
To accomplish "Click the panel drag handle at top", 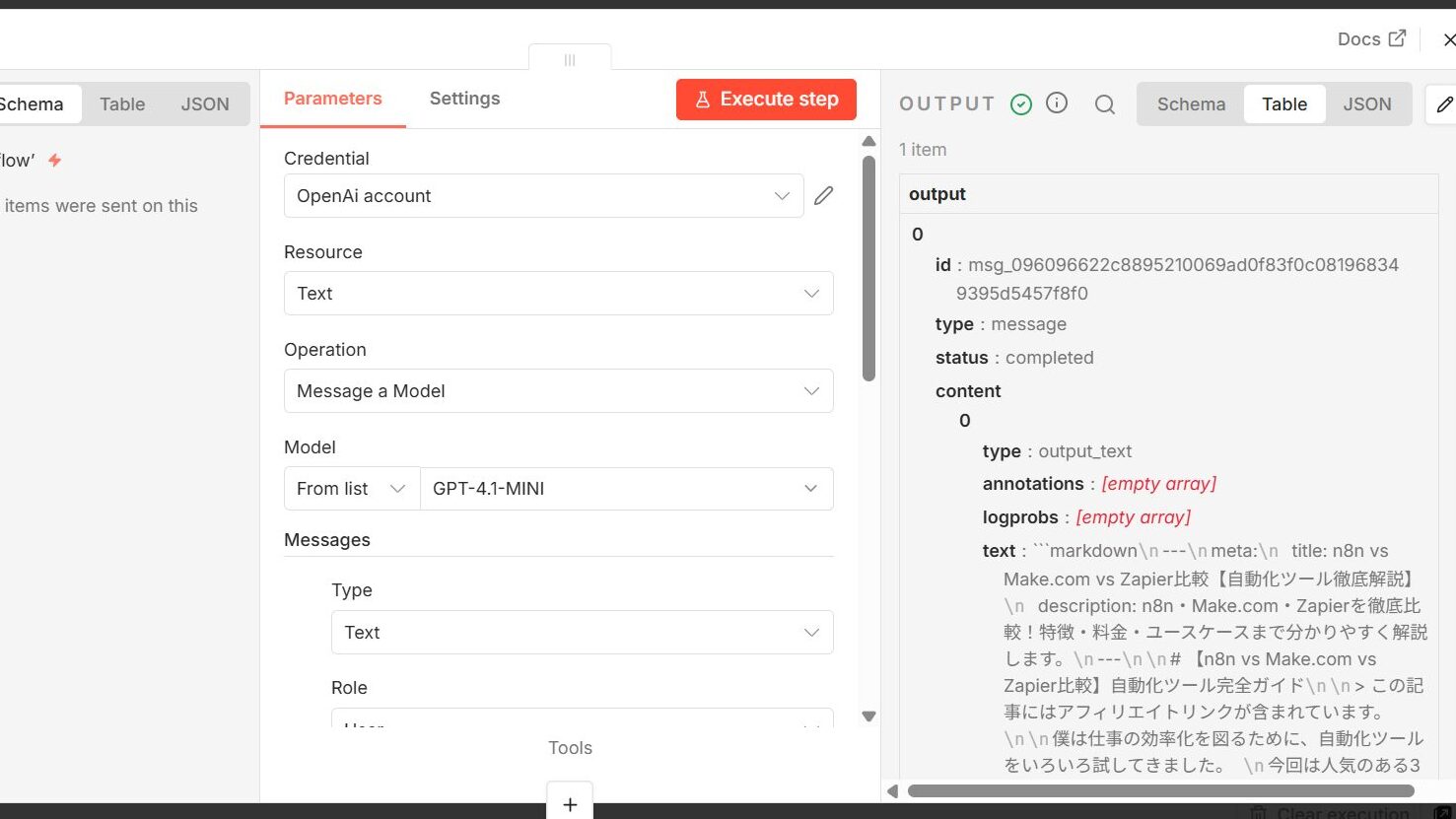I will [x=570, y=60].
